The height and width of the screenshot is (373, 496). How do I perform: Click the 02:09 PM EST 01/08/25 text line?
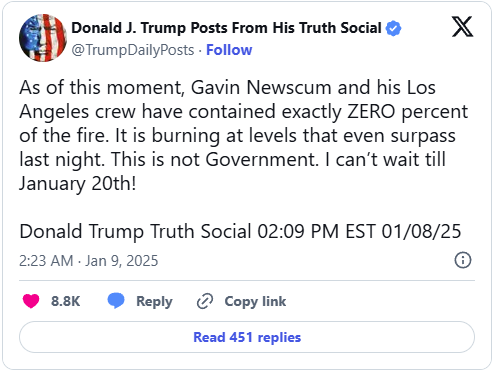click(x=359, y=231)
